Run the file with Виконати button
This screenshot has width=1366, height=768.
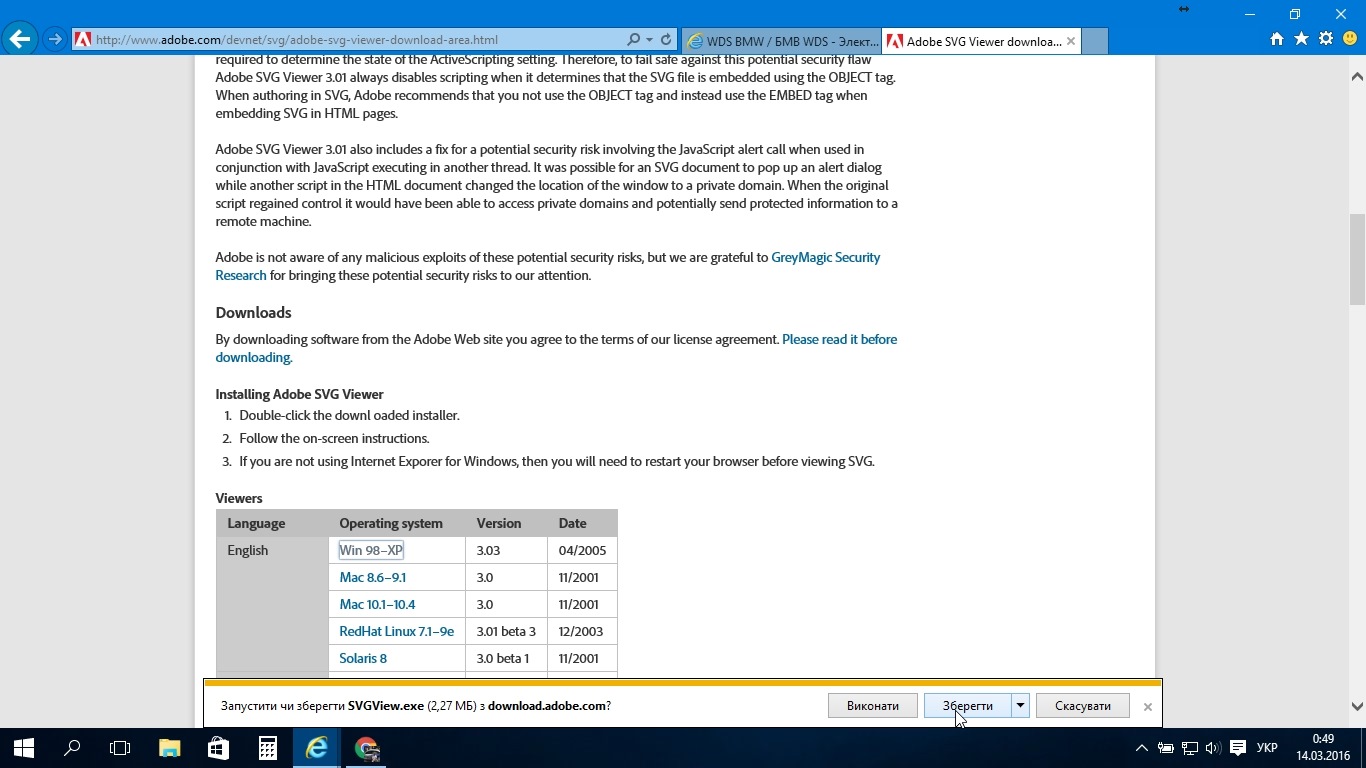click(873, 706)
